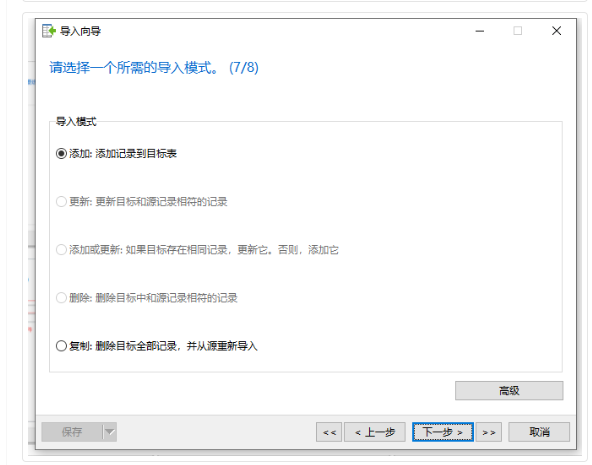
Task: Choose the 添加或更新 radio option
Action: [197, 249]
